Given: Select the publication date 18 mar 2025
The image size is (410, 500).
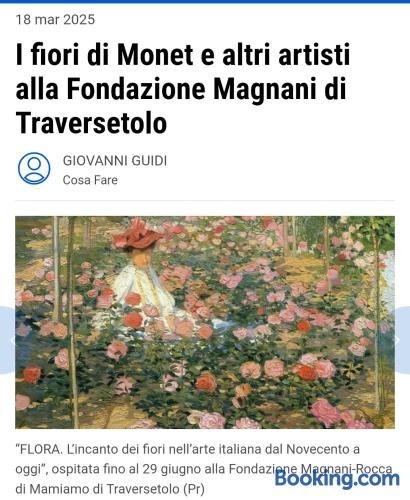Looking at the screenshot, I should pyautogui.click(x=55, y=19).
